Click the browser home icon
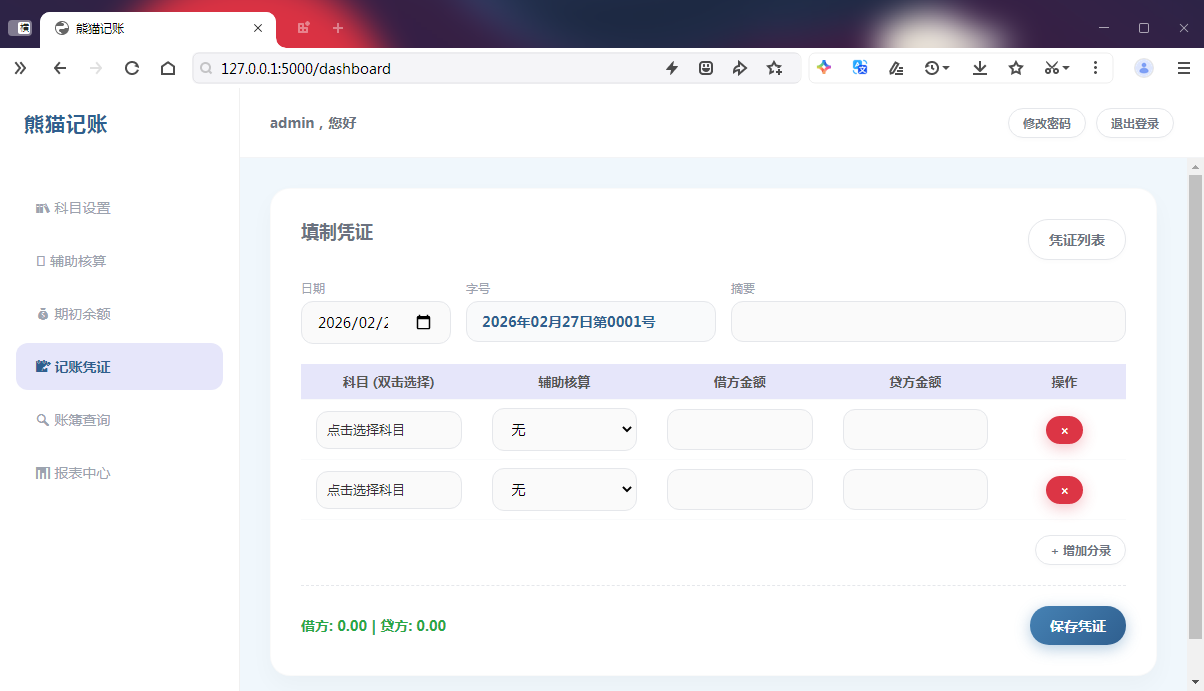The width and height of the screenshot is (1204, 691). pos(168,68)
